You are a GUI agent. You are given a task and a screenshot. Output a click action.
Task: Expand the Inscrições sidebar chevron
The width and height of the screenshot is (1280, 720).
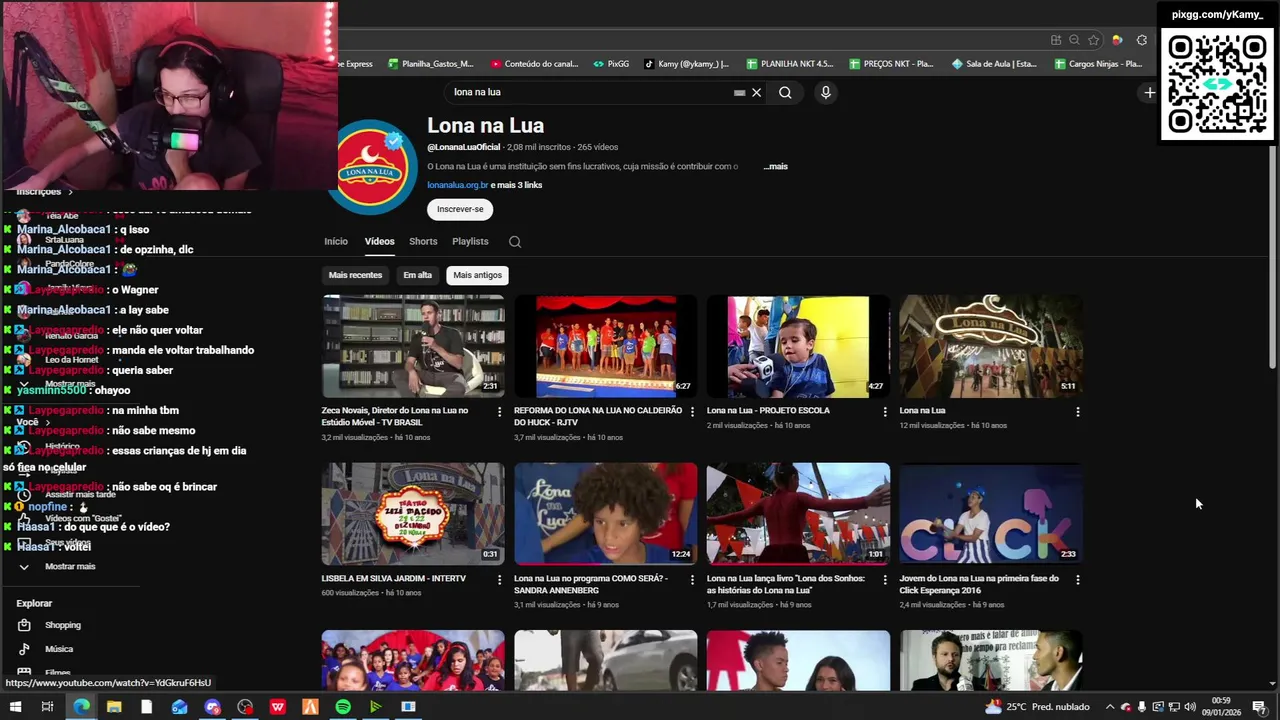(x=70, y=192)
